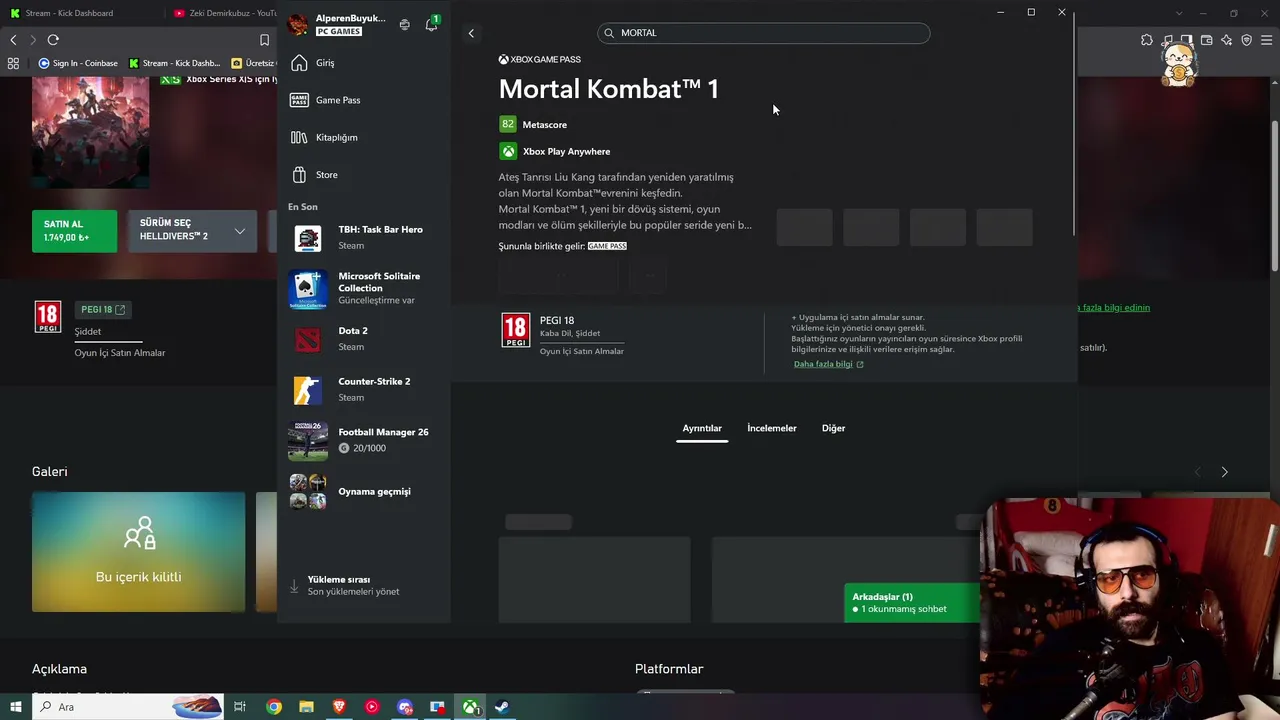Open the Football Manager 26 thumbnail
The image size is (1280, 720).
(x=308, y=441)
